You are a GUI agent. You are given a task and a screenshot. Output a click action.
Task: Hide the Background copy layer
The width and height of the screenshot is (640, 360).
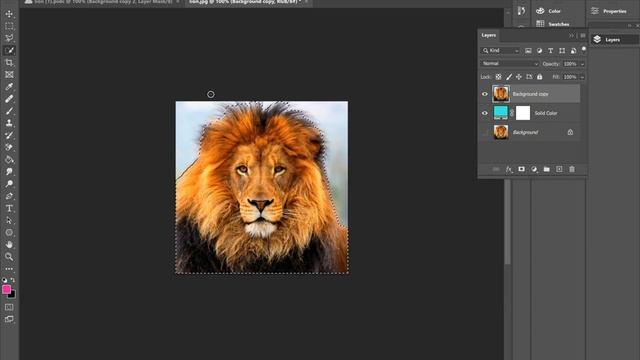click(x=484, y=94)
